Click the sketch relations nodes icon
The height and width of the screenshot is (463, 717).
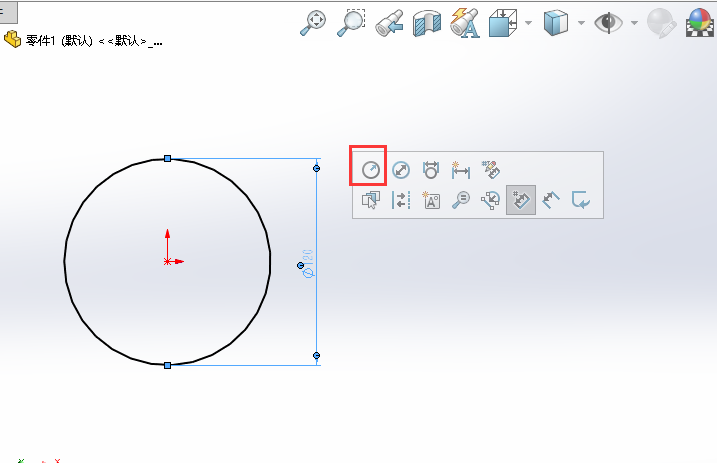tap(491, 200)
